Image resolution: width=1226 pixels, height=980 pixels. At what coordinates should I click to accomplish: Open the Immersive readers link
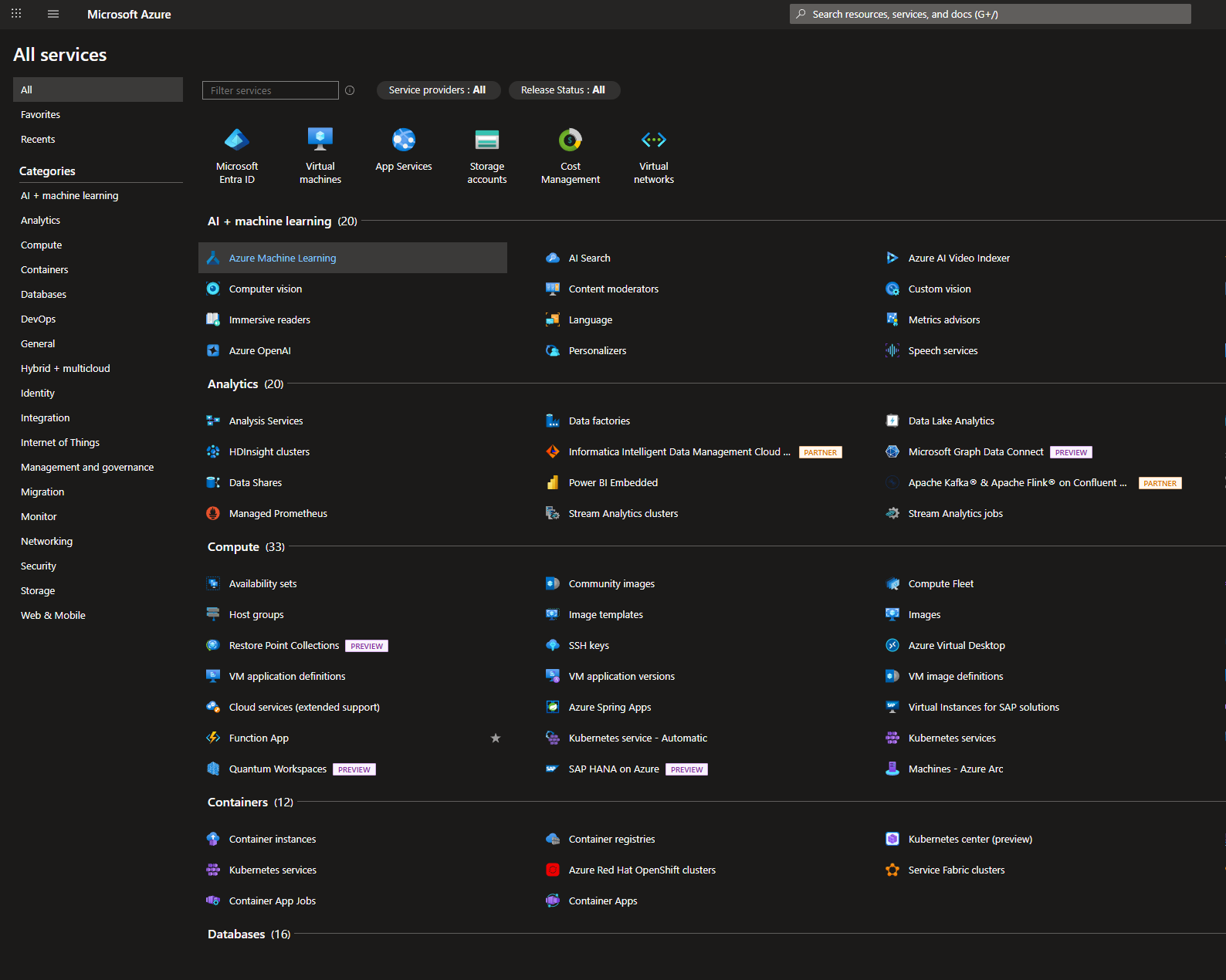(x=269, y=319)
